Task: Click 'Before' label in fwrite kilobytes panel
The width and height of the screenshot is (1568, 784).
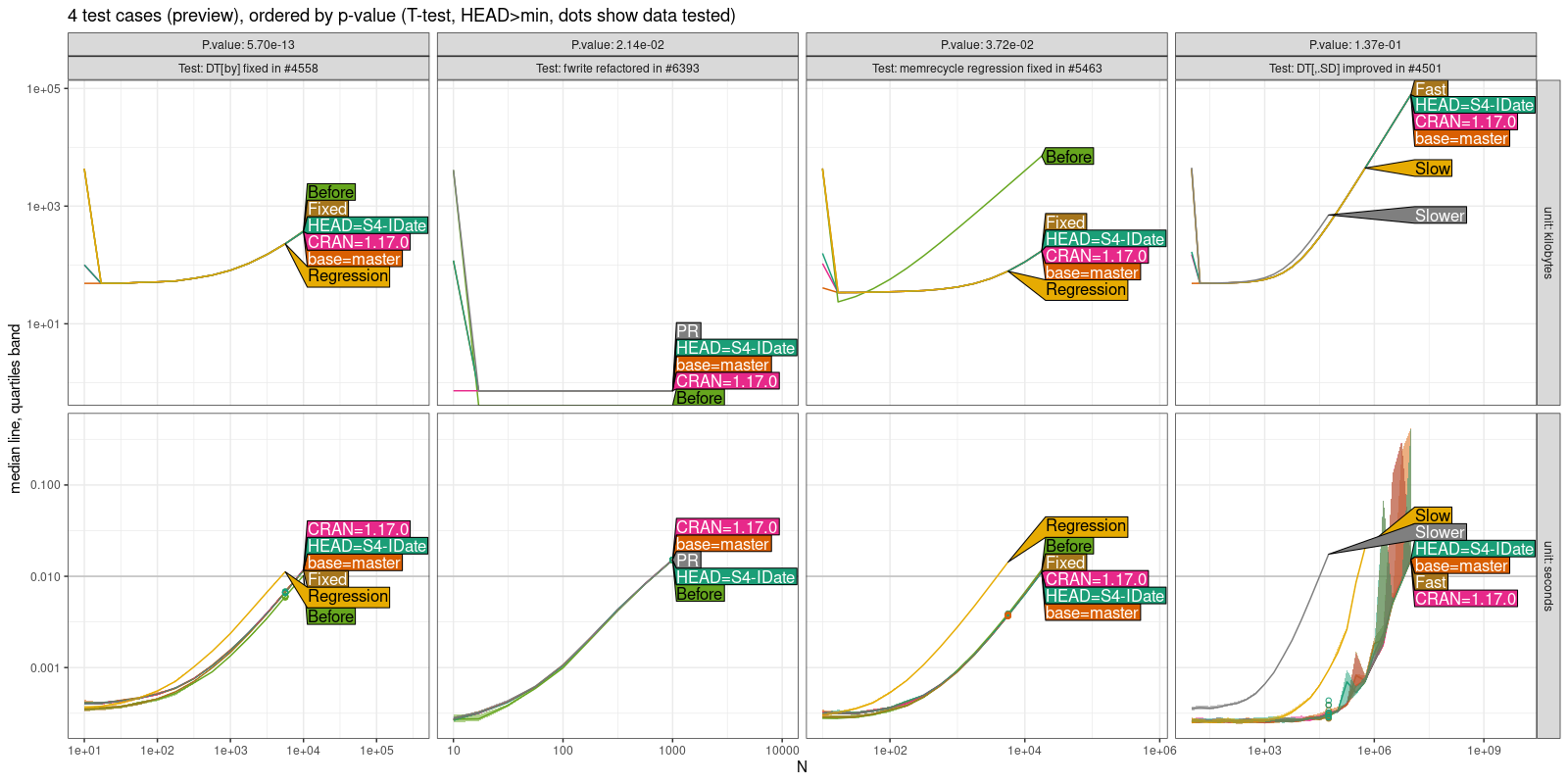Action: pos(700,398)
